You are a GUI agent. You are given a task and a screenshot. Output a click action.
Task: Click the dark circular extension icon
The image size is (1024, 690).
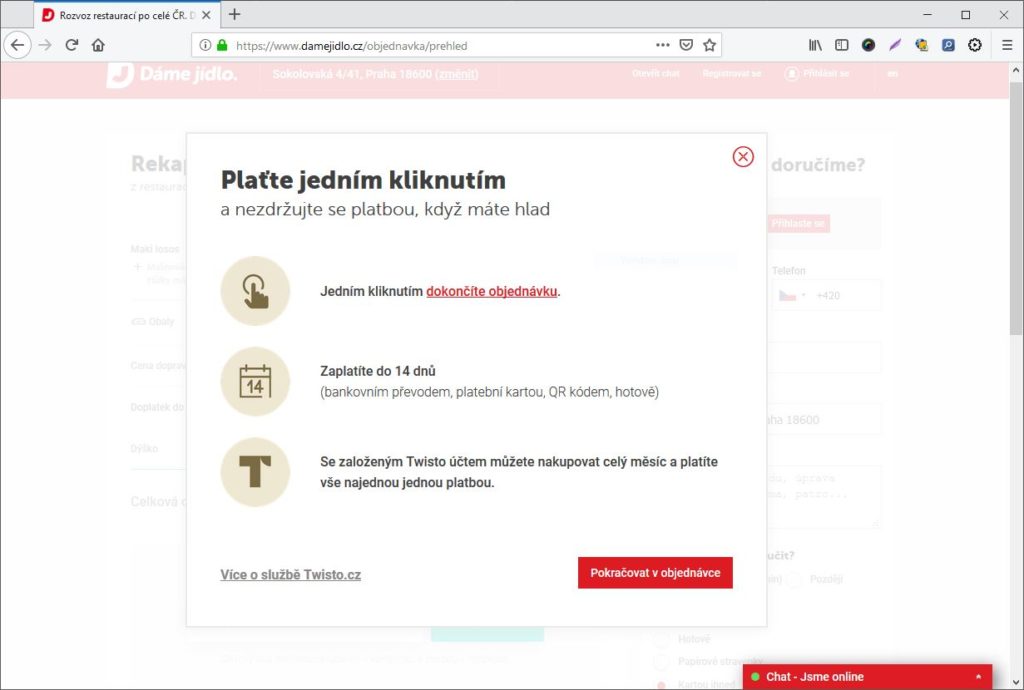(869, 45)
